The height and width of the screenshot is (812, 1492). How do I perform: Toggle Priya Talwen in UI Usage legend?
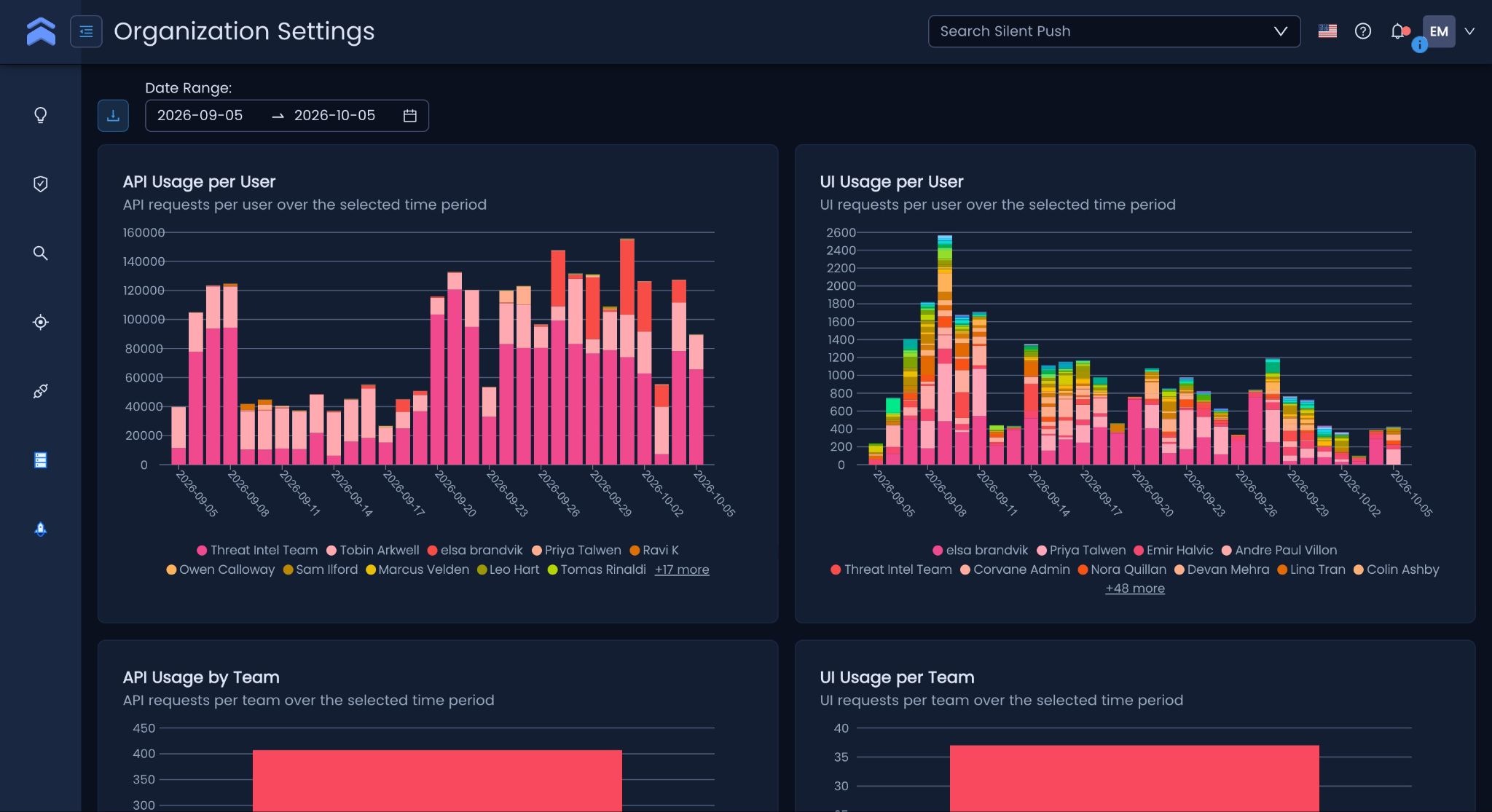click(1081, 551)
